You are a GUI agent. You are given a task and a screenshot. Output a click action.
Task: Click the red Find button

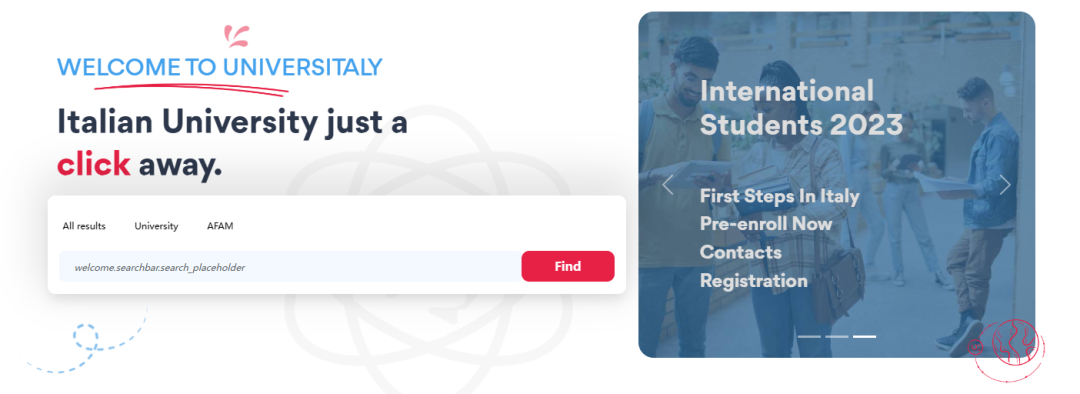point(568,266)
